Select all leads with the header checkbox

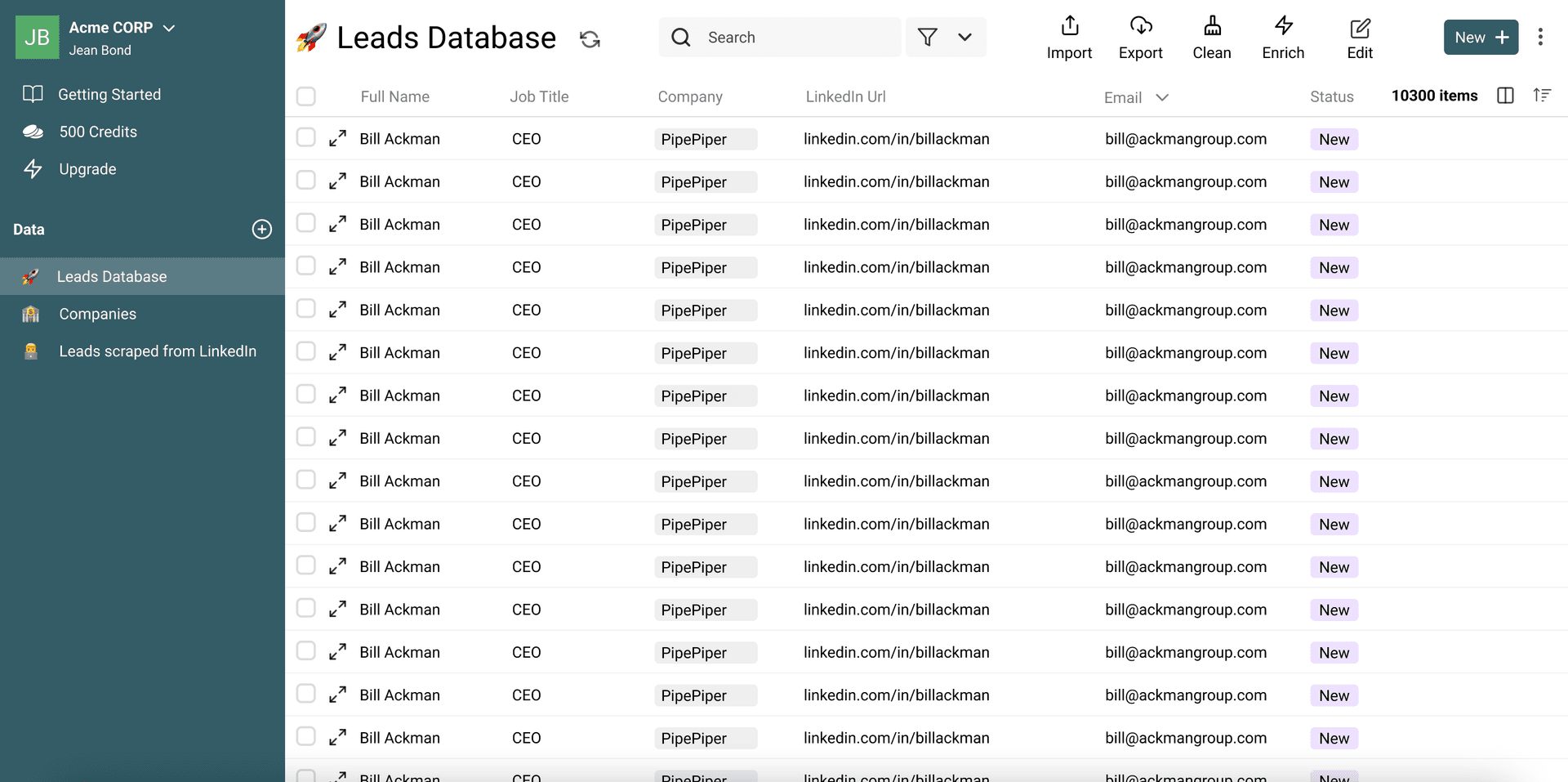click(306, 96)
